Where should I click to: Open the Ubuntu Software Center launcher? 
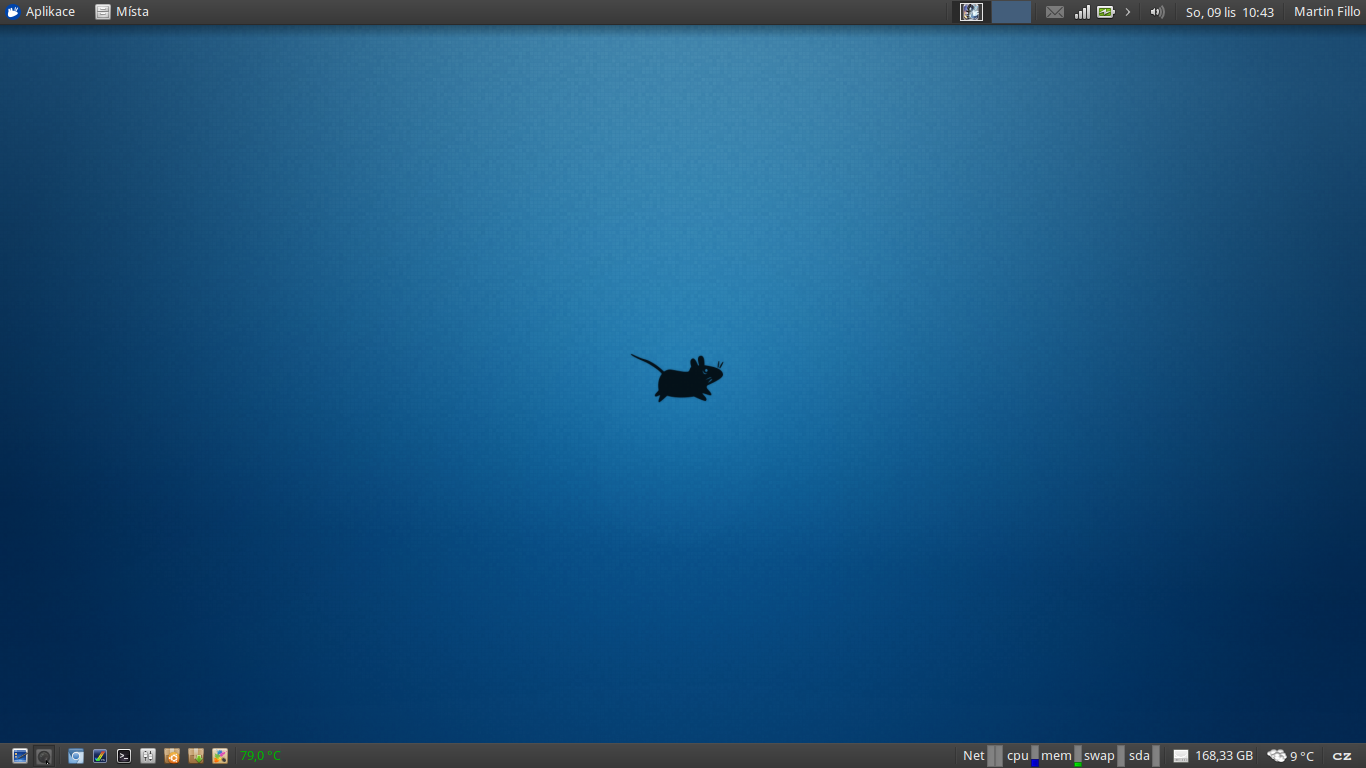[x=172, y=756]
